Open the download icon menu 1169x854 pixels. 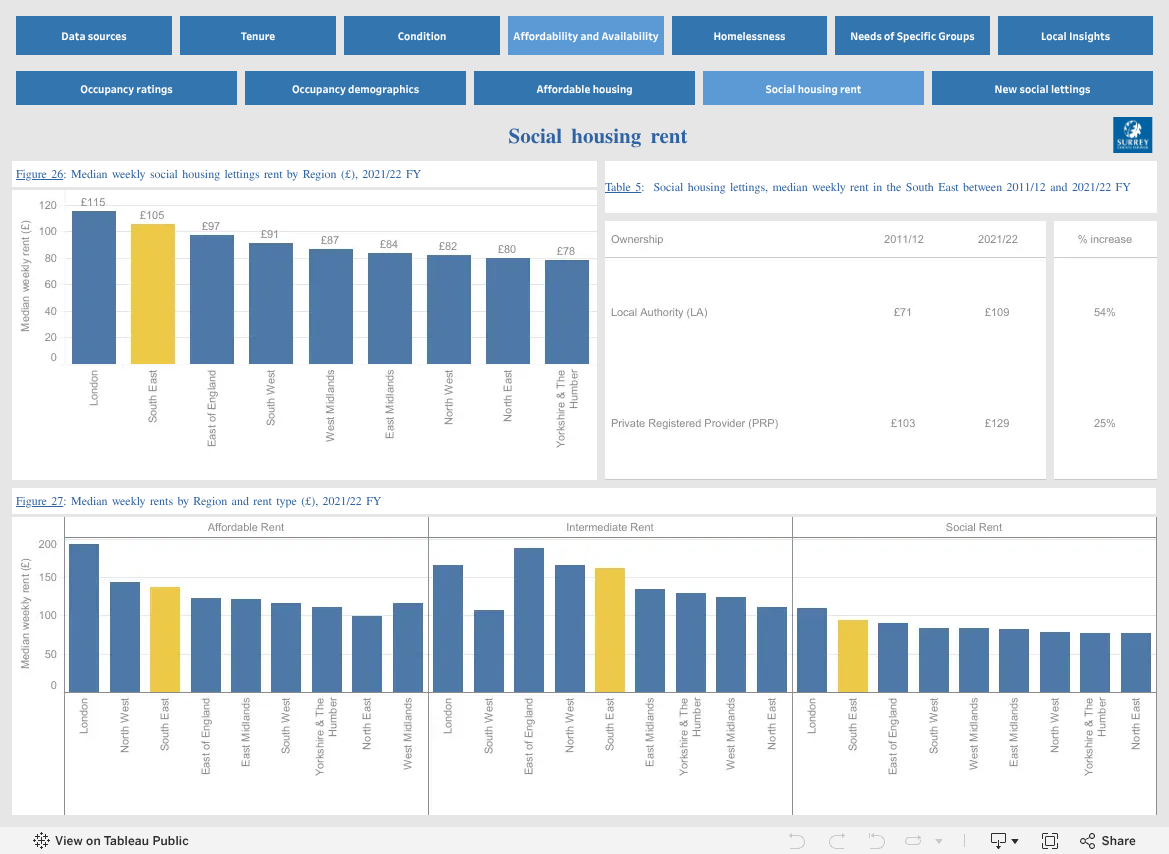(998, 841)
